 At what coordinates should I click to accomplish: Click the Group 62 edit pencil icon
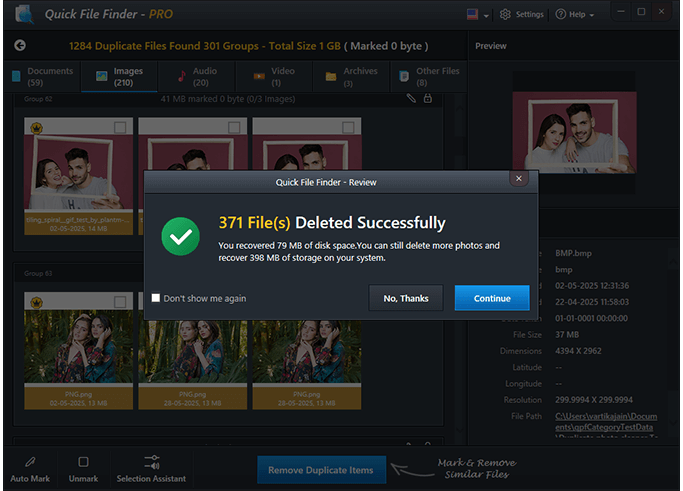point(411,98)
